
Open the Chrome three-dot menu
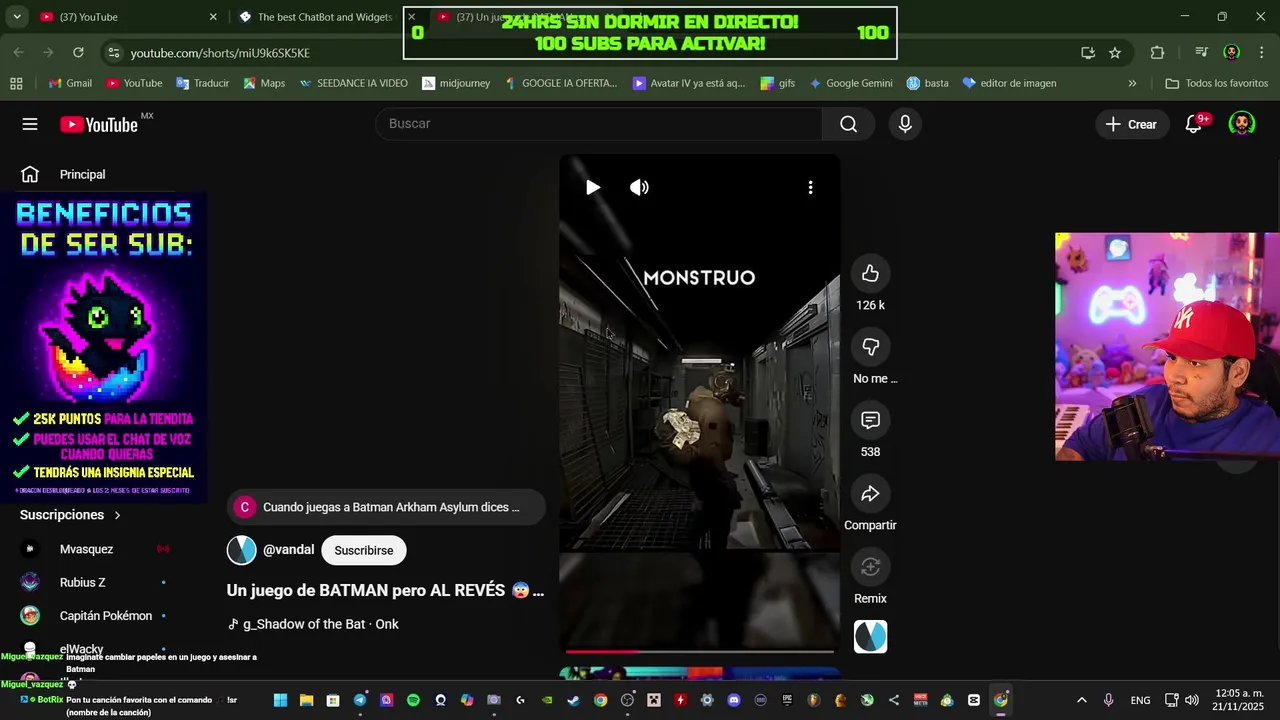pyautogui.click(x=1262, y=53)
